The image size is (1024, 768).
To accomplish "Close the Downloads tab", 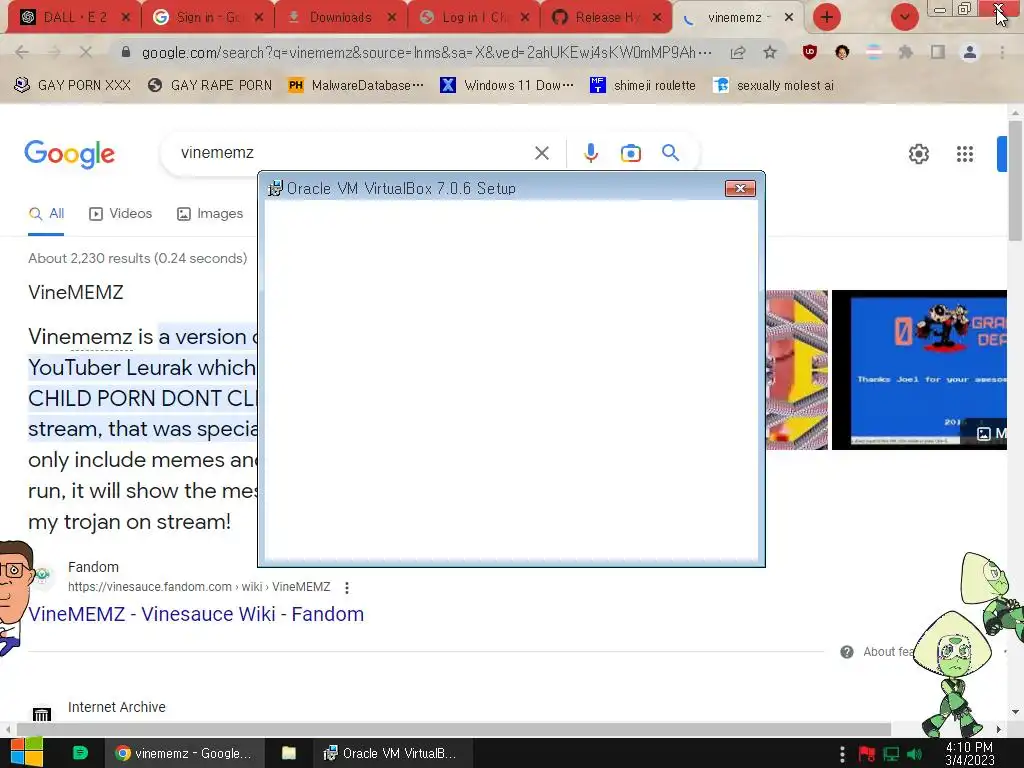I will coord(392,17).
